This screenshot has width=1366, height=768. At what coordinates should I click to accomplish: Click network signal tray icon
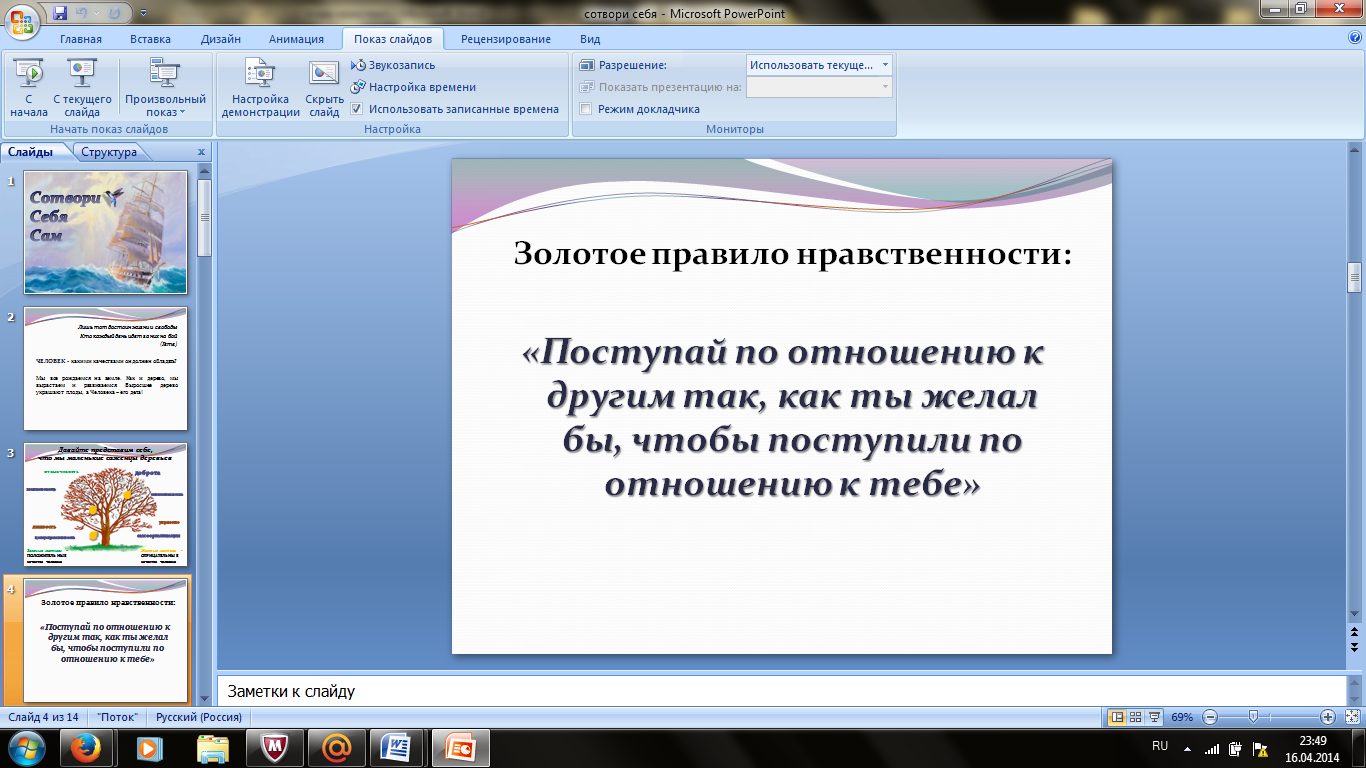1212,748
